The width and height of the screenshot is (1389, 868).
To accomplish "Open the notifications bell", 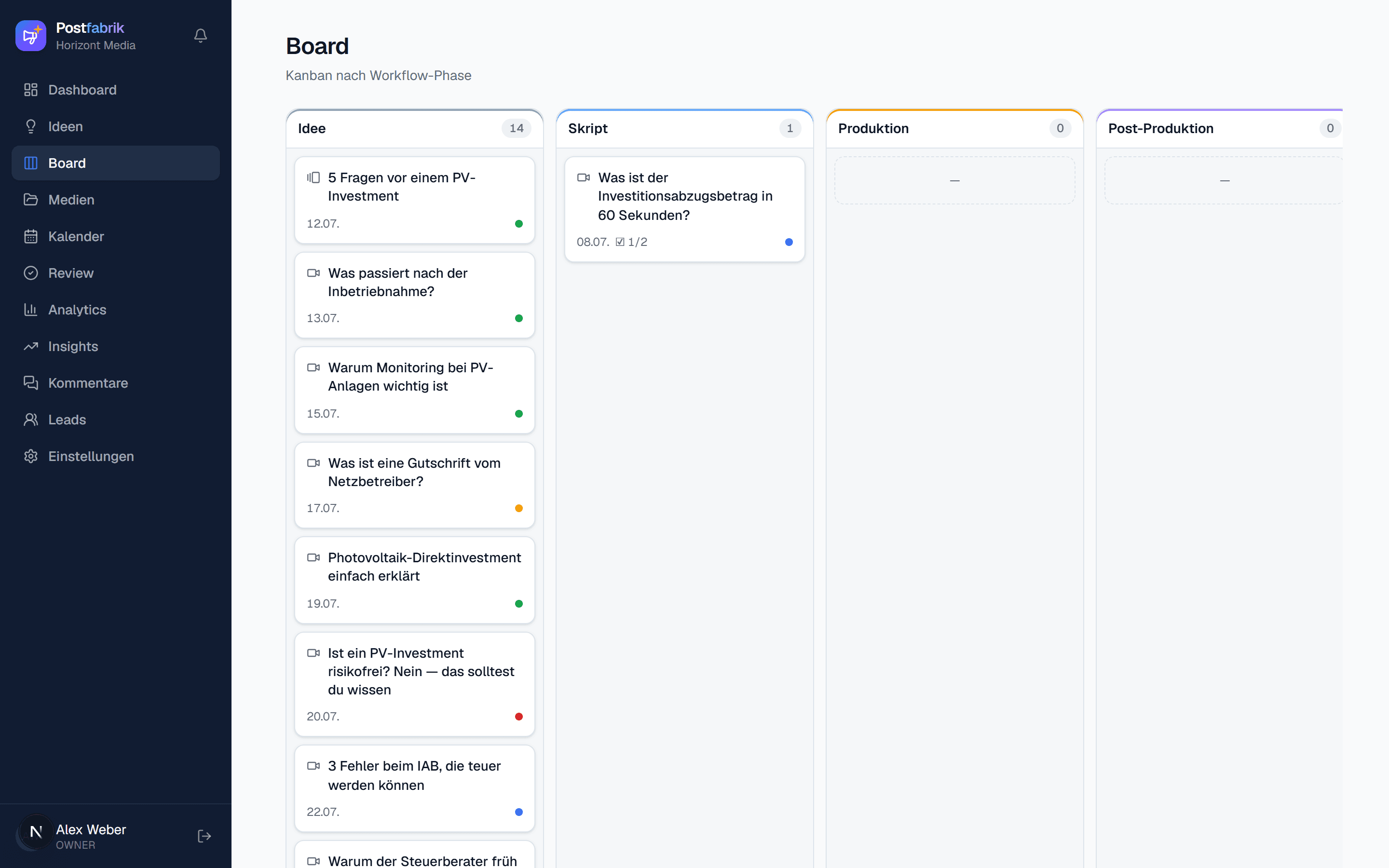I will (200, 36).
